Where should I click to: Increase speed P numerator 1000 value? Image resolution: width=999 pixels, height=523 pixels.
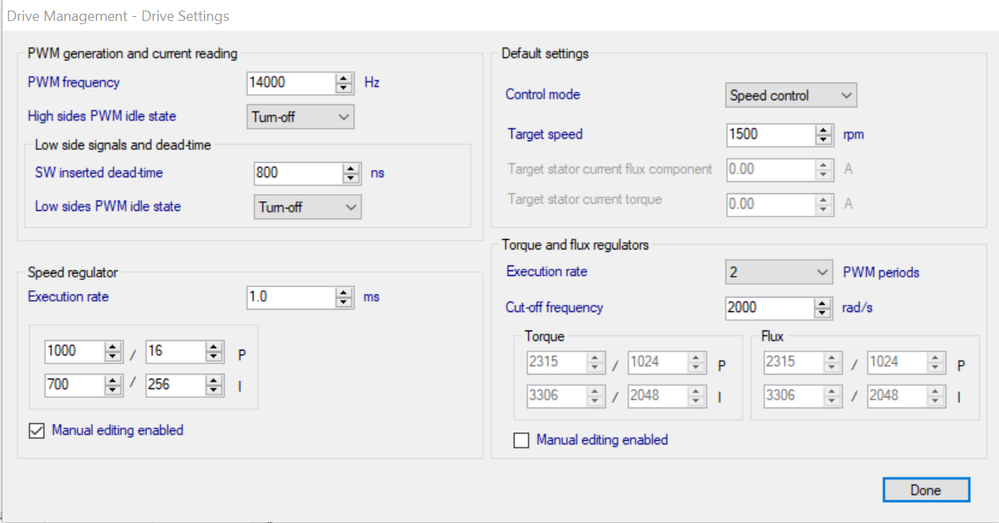tap(113, 347)
